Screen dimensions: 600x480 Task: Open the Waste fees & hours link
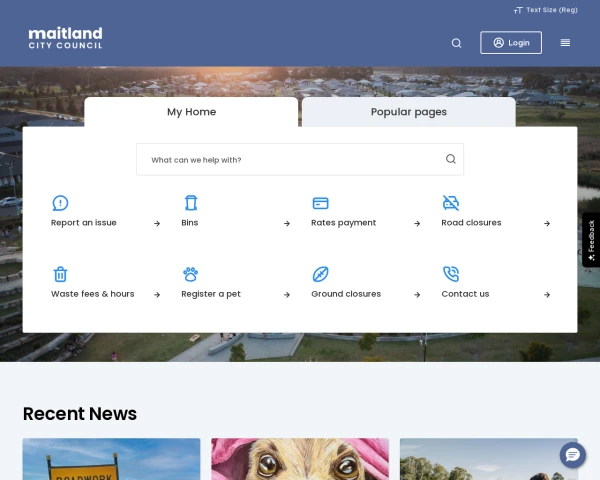[93, 294]
